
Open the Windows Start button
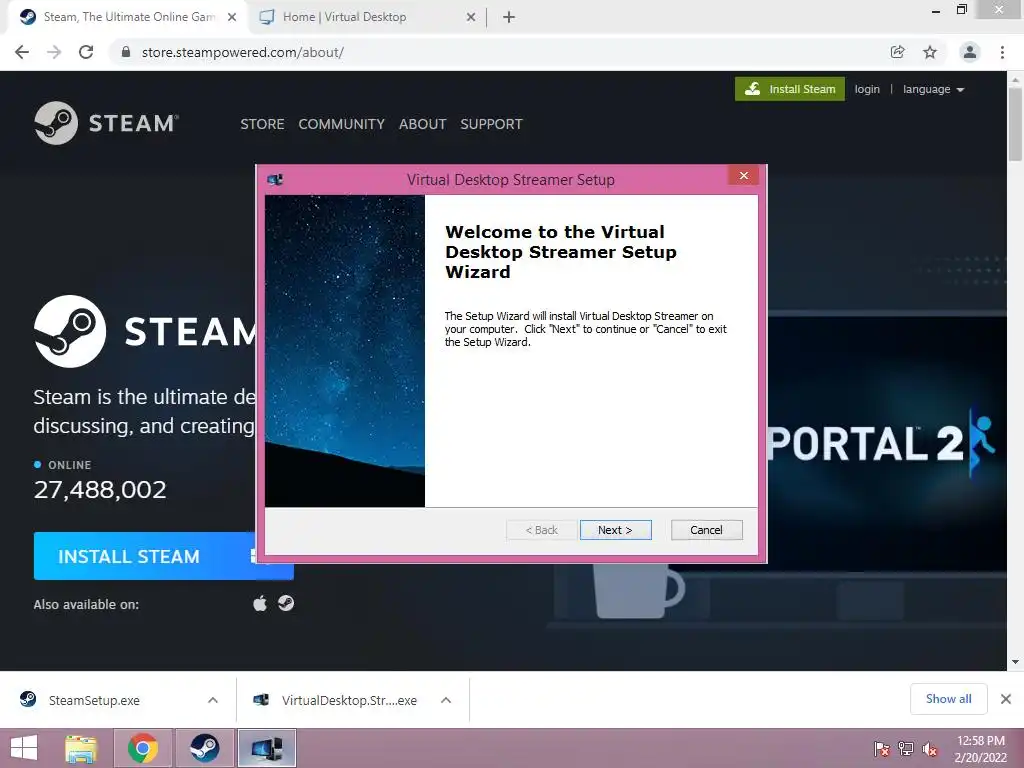pyautogui.click(x=24, y=748)
